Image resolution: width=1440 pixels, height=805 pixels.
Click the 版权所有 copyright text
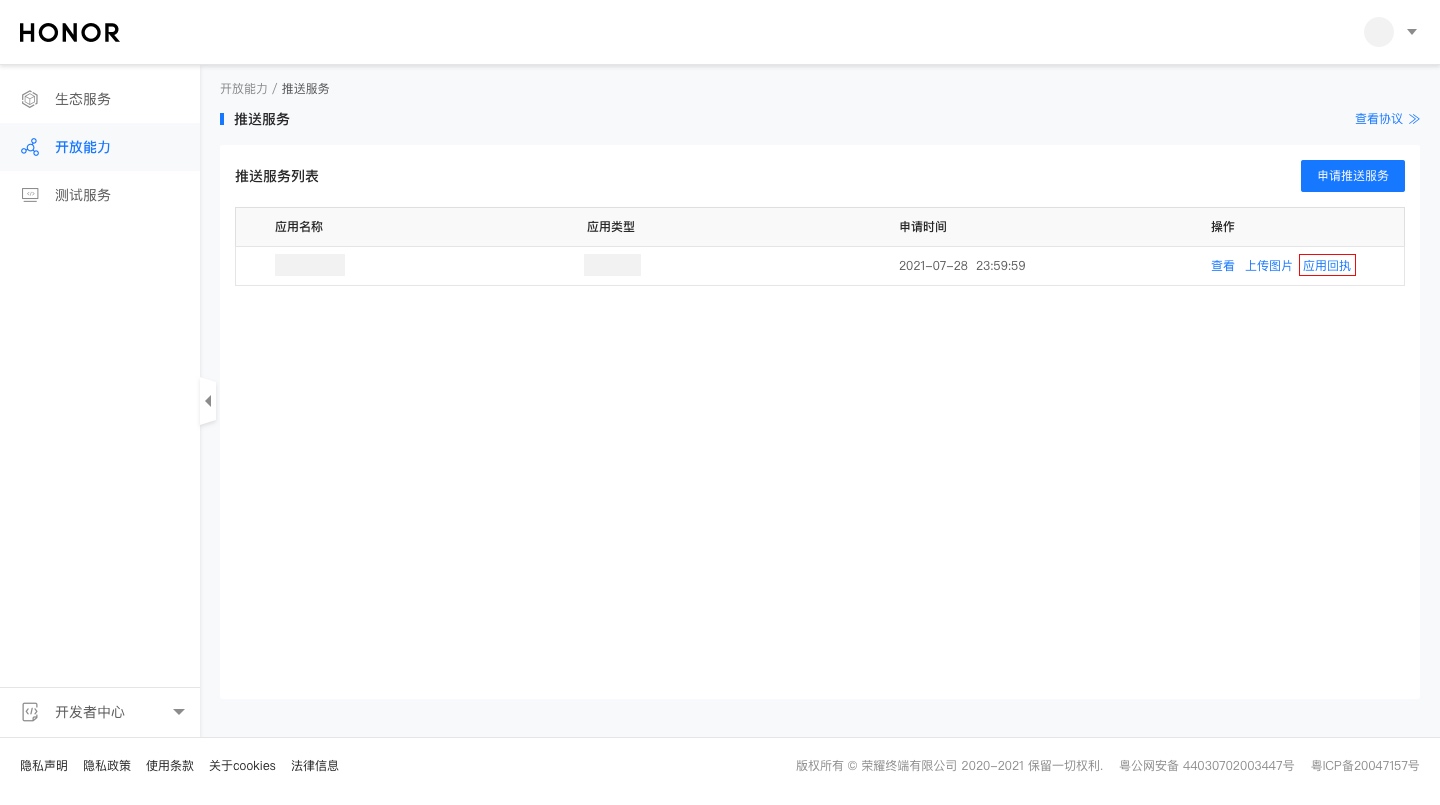[950, 766]
